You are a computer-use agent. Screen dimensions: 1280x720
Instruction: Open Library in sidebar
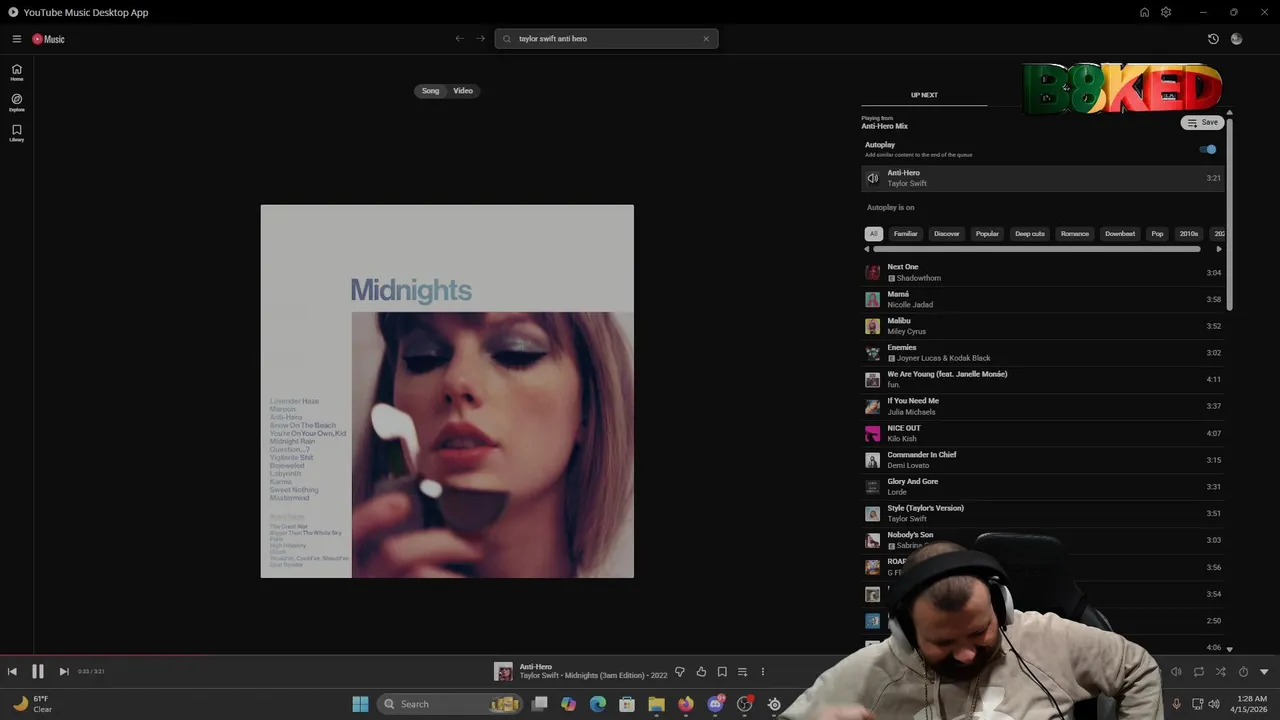[17, 132]
